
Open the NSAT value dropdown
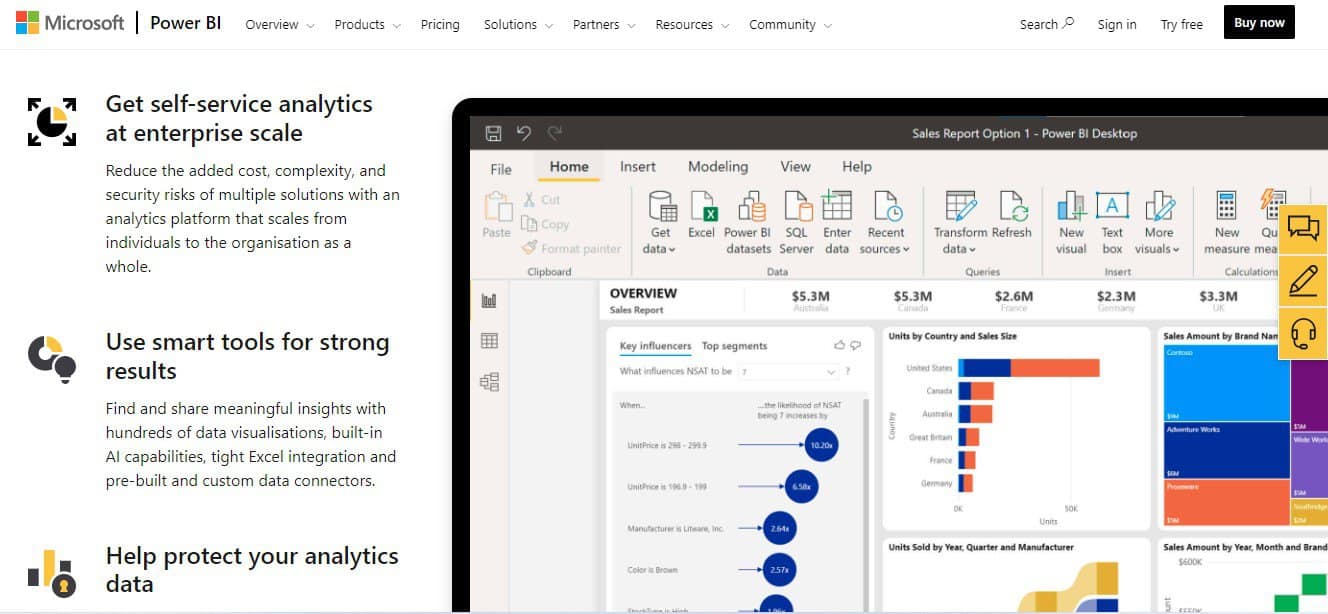(788, 371)
